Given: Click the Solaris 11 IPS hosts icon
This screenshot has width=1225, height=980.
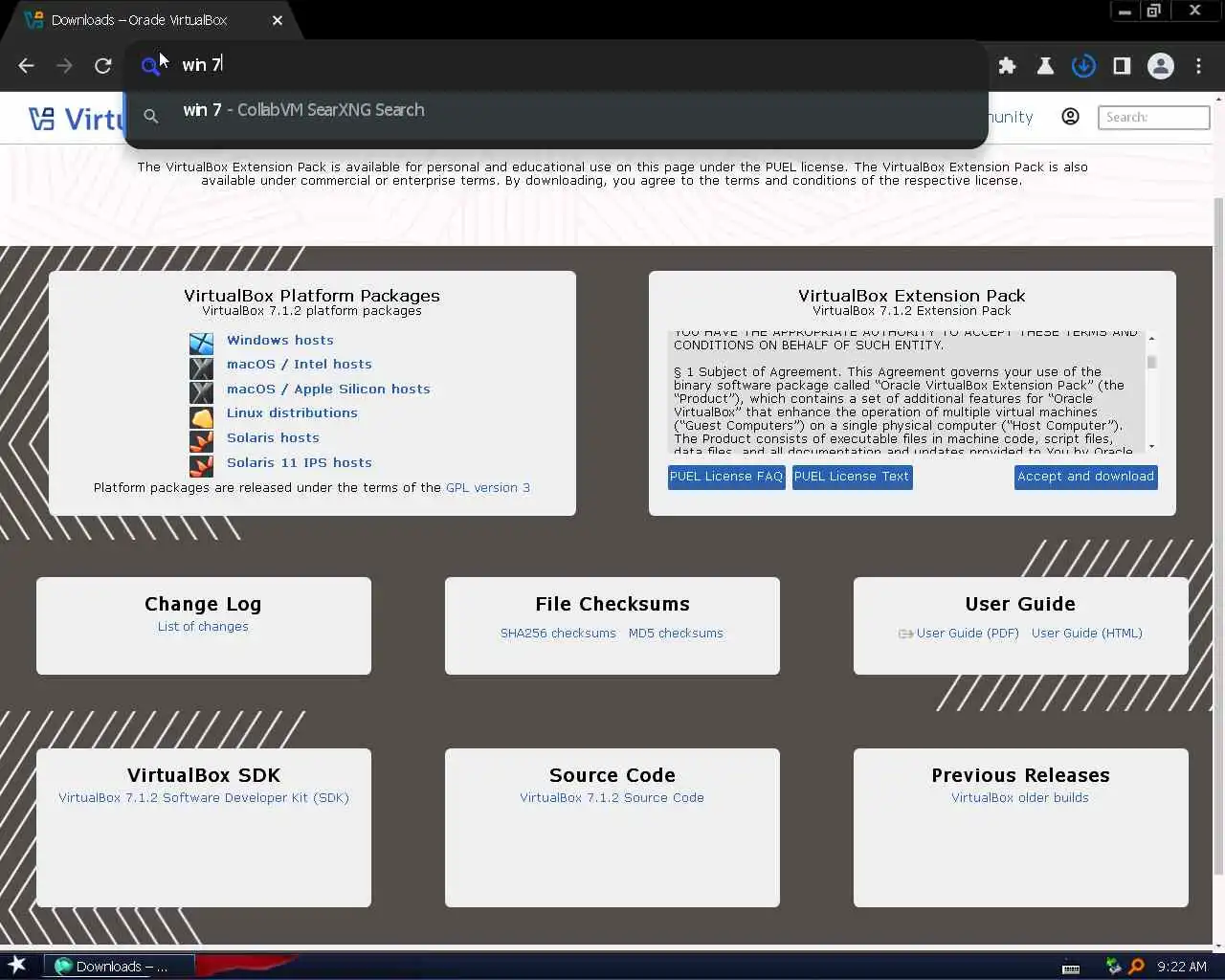Looking at the screenshot, I should coord(201,466).
